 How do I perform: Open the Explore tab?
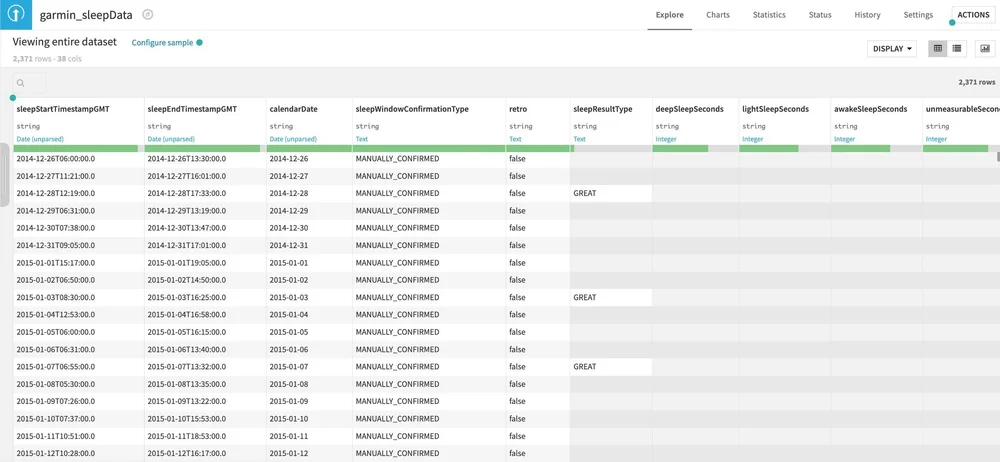click(x=670, y=15)
